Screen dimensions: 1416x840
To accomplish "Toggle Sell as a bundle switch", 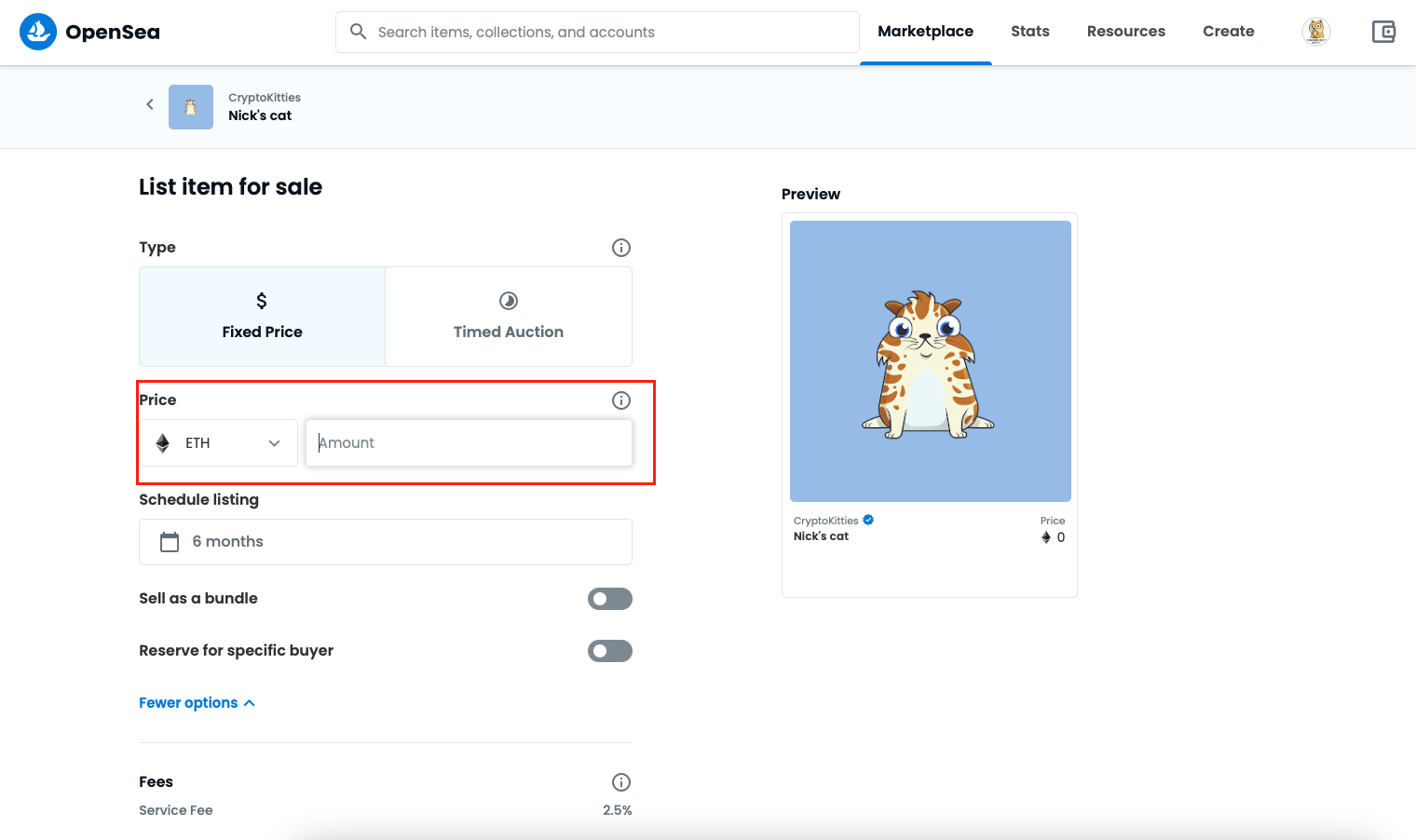I will coord(610,599).
